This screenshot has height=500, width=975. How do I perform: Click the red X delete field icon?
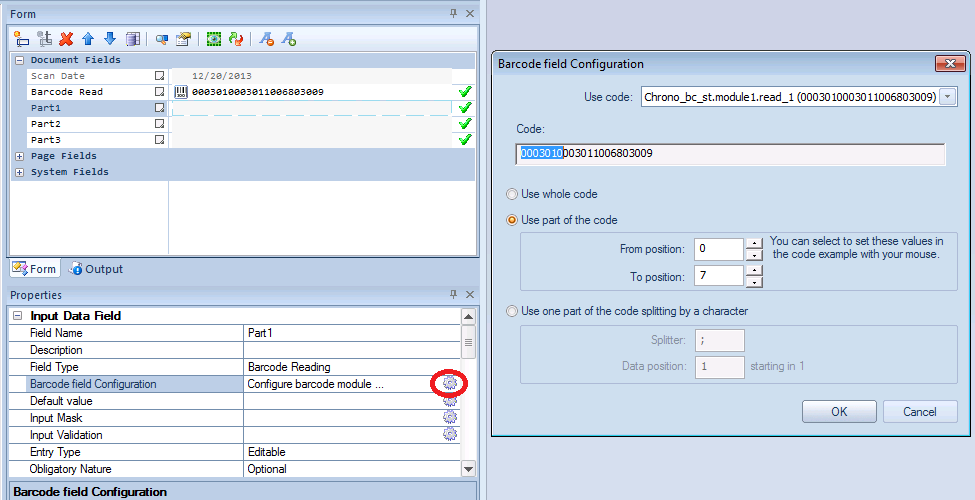pos(66,39)
